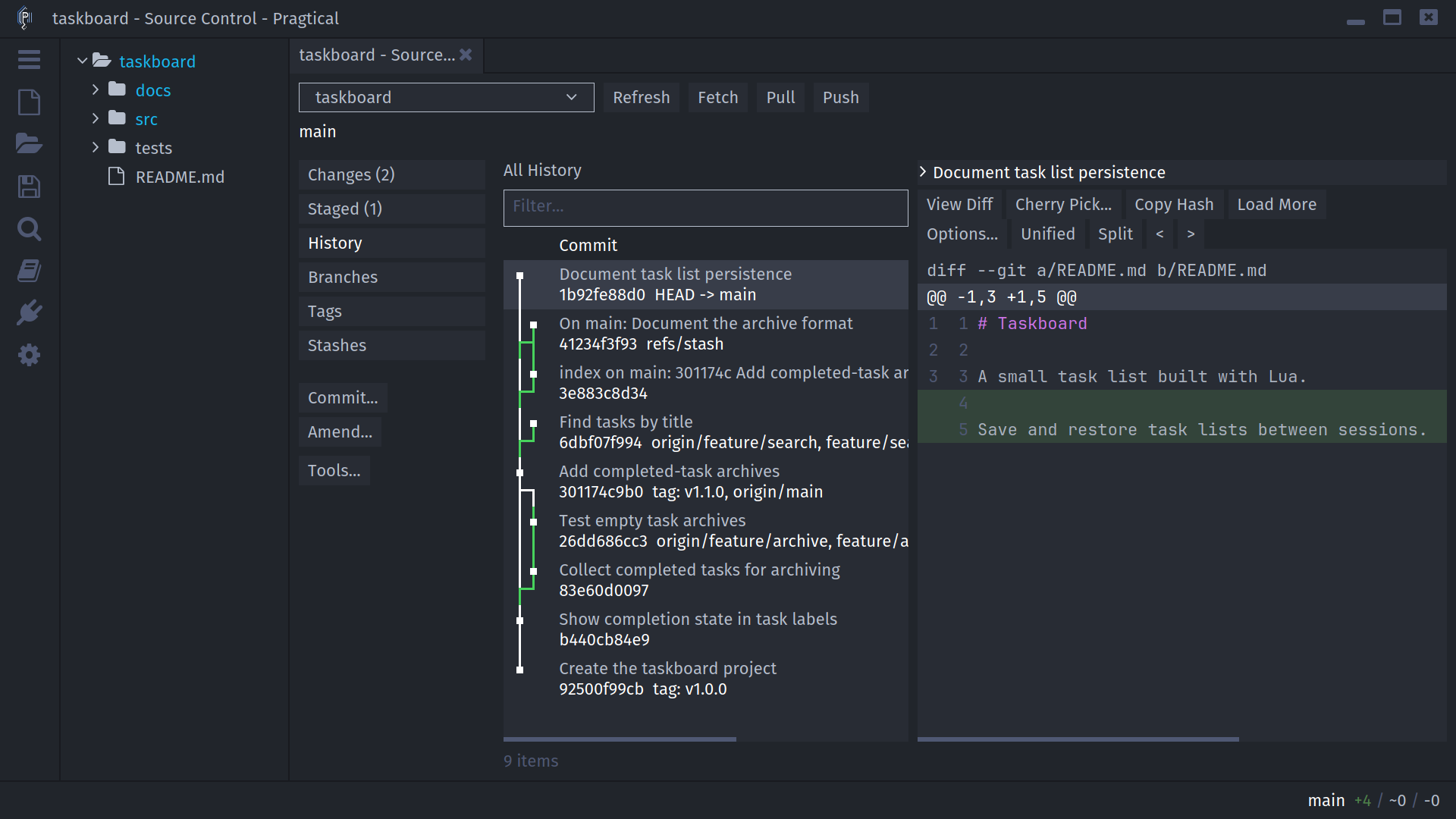Open the Tools... menu button
Viewport: 1456px width, 819px height.
tap(334, 470)
